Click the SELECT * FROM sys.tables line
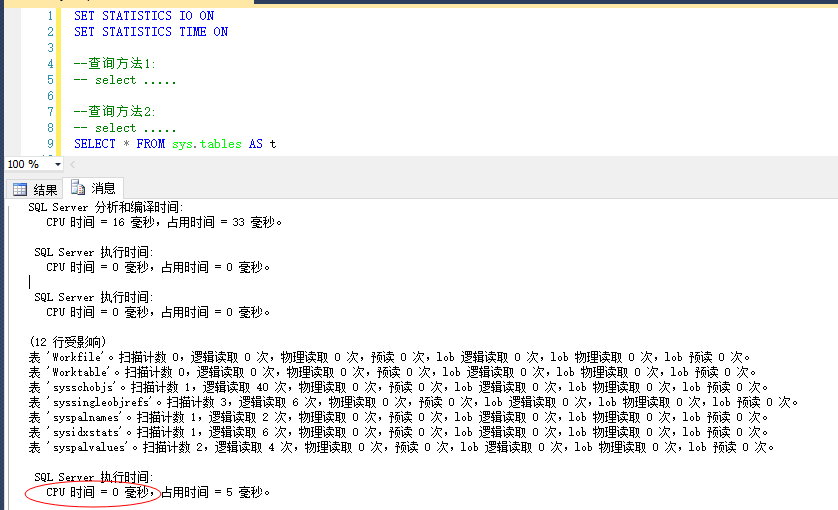The height and width of the screenshot is (510, 838). 175,144
